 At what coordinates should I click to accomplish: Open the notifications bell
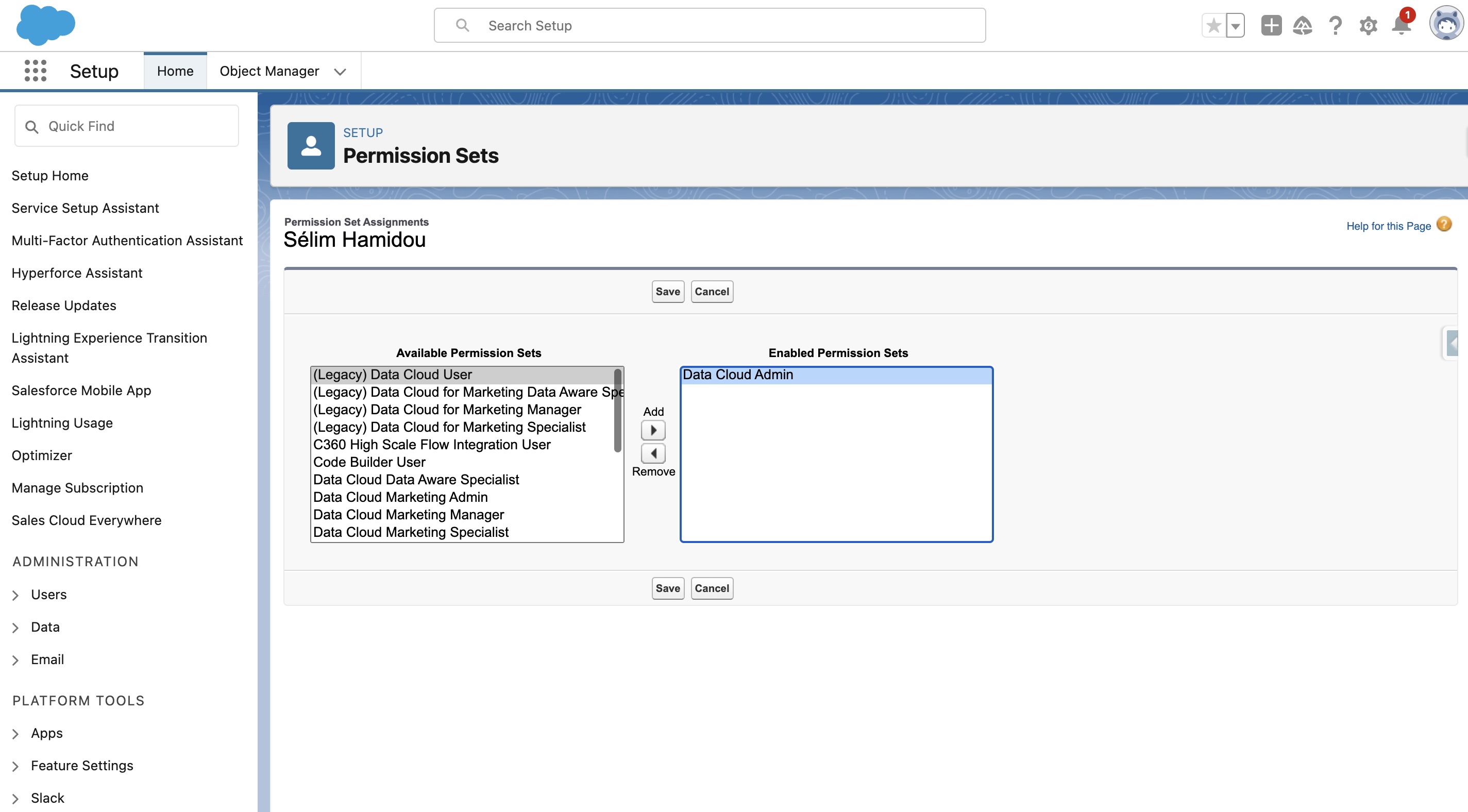tap(1402, 26)
